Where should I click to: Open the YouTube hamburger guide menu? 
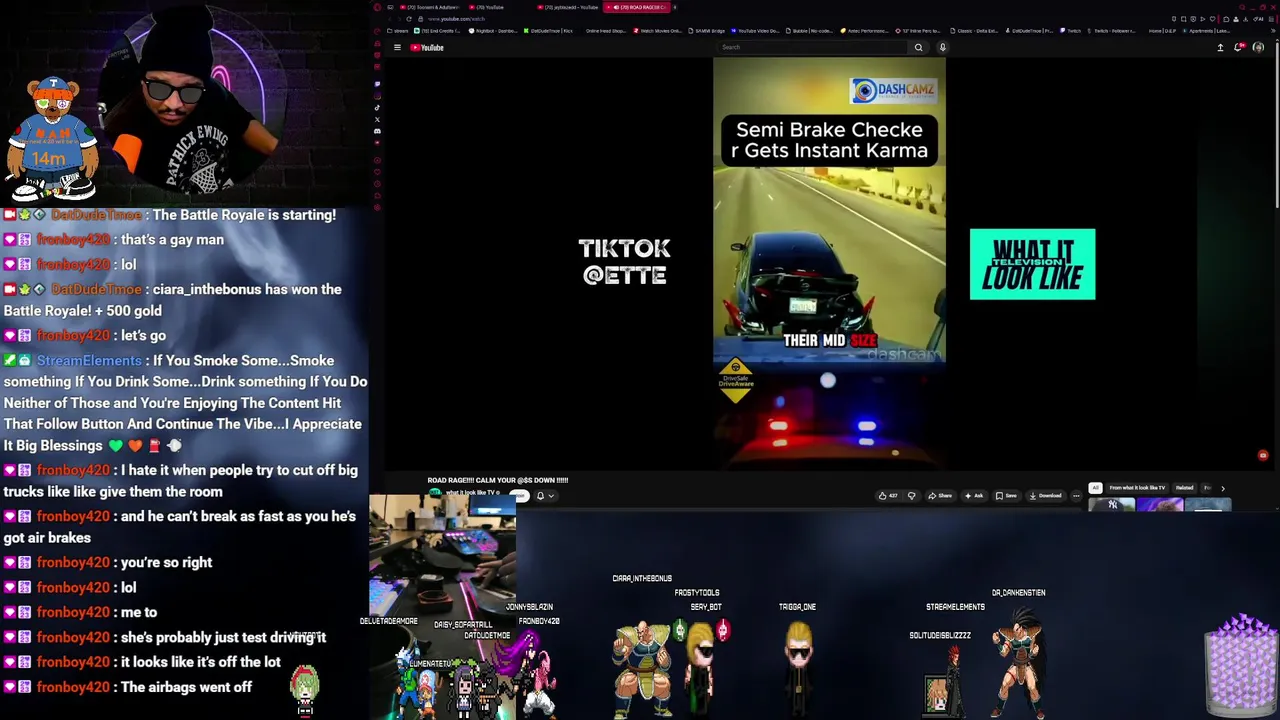397,47
